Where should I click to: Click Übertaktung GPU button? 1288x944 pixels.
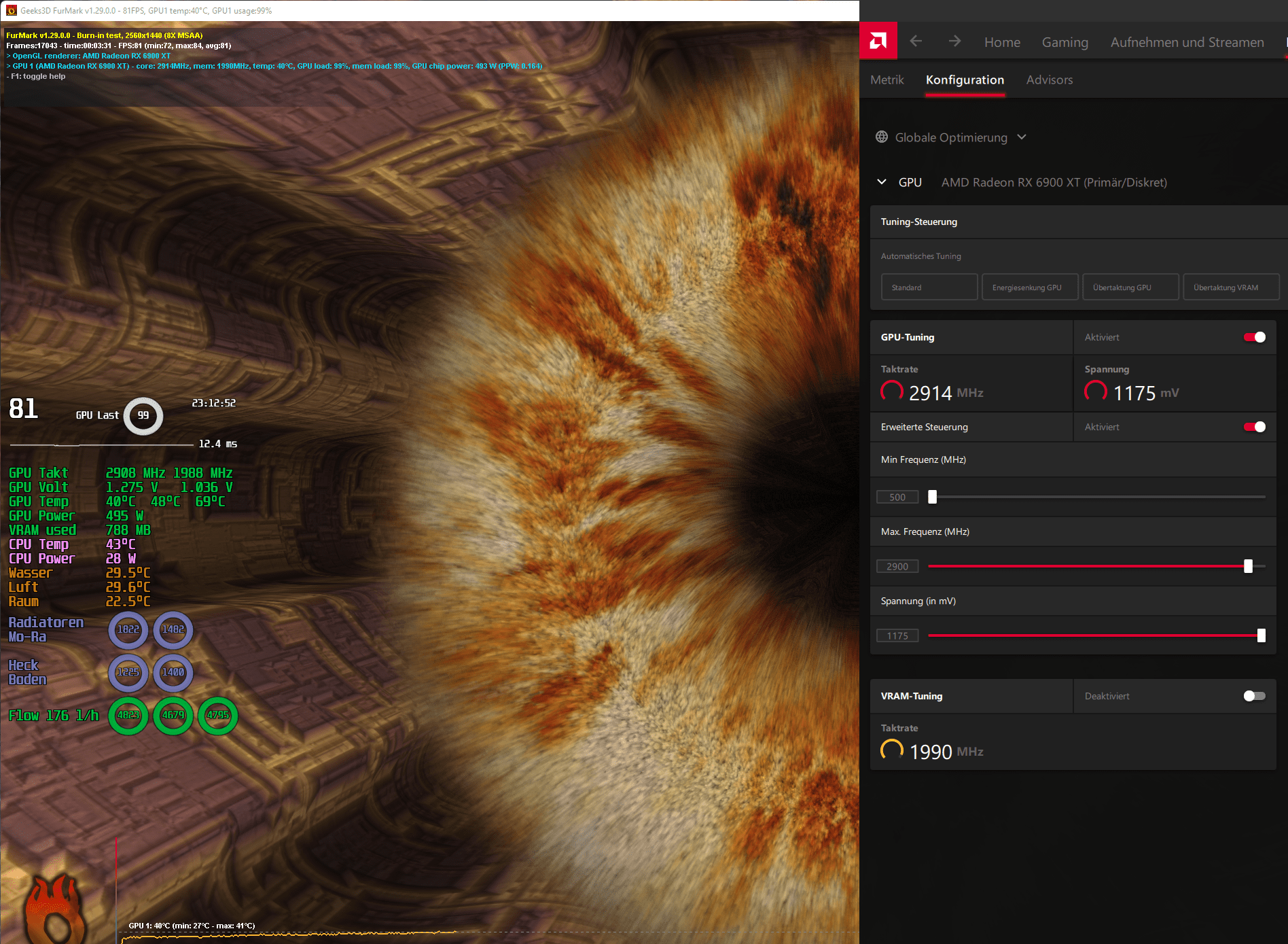pos(1130,287)
